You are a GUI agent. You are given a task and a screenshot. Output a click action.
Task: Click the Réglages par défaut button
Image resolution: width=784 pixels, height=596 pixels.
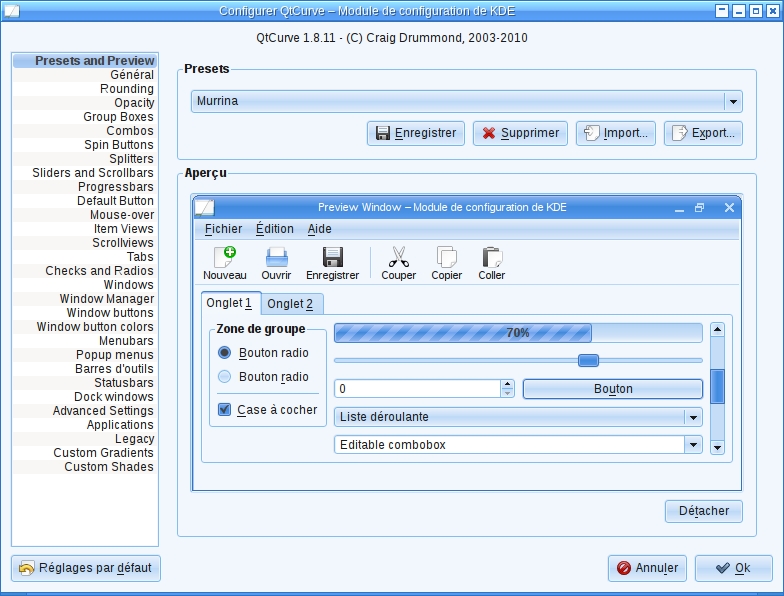[x=86, y=568]
